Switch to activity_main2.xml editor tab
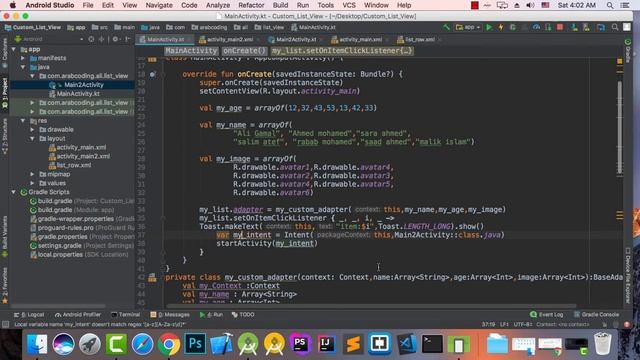Screen dimensions: 640x360 (x=230, y=40)
